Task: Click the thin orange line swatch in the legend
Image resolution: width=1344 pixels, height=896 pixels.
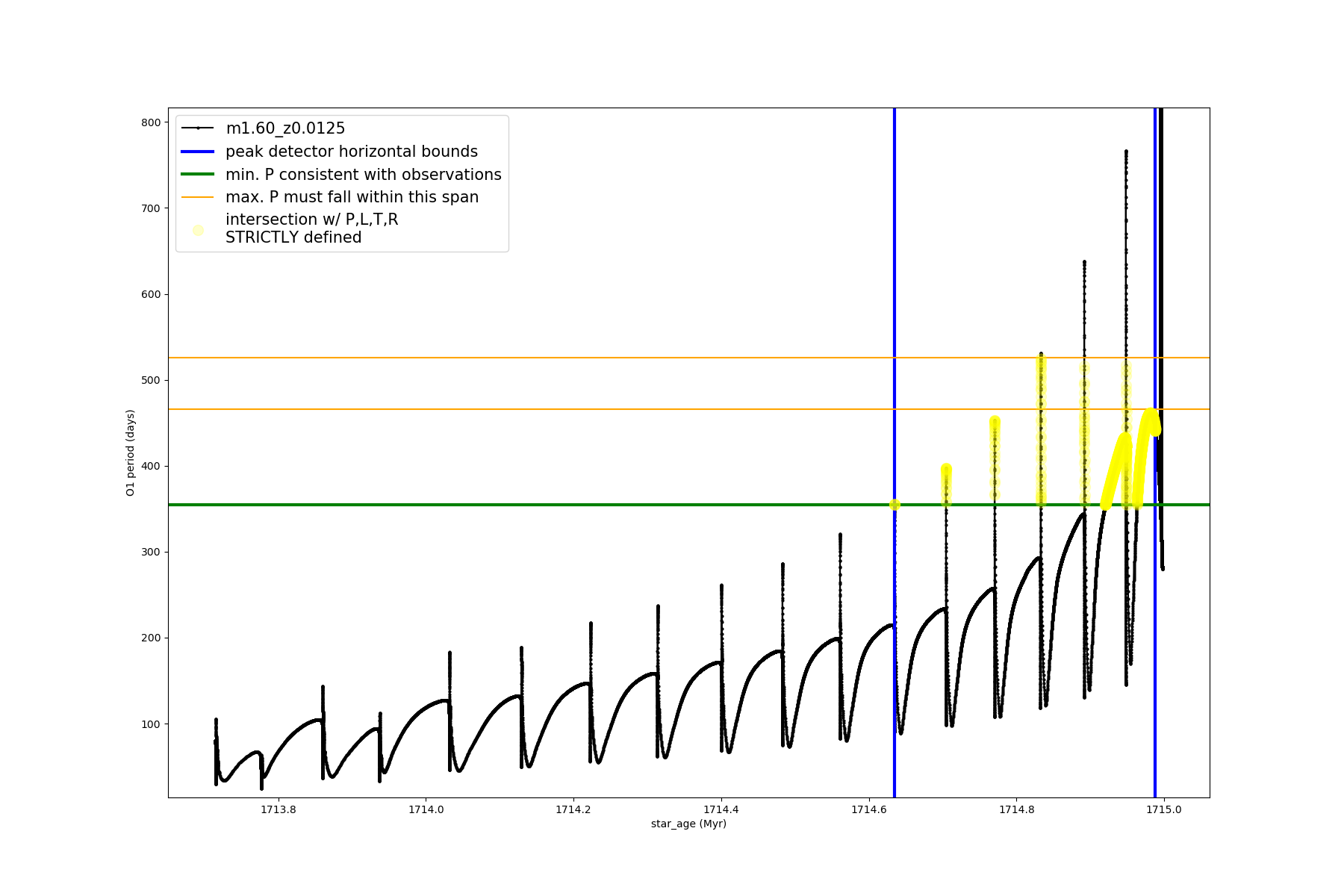Action: point(198,197)
